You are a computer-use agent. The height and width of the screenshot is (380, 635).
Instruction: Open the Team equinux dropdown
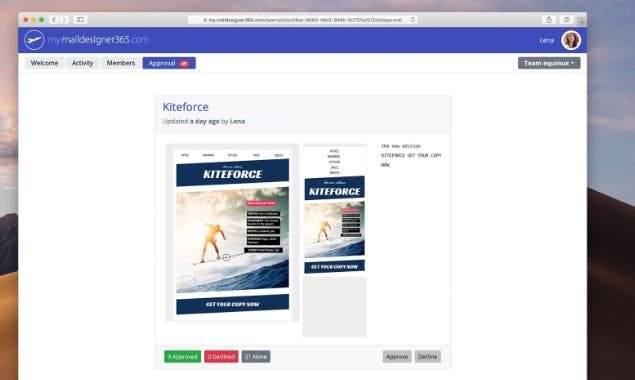(549, 63)
